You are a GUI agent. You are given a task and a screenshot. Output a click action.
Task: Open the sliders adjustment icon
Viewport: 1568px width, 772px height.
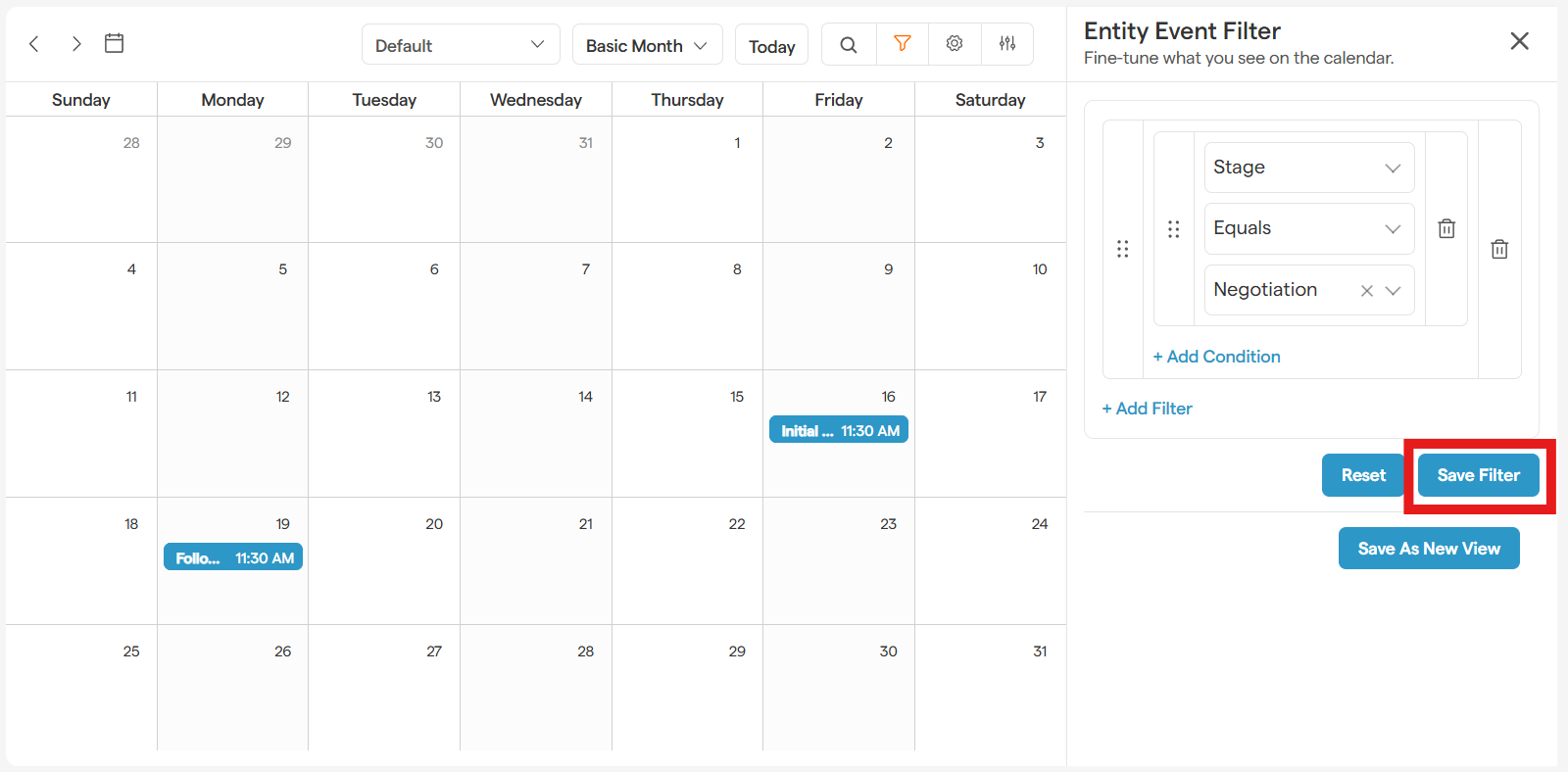coord(1007,44)
